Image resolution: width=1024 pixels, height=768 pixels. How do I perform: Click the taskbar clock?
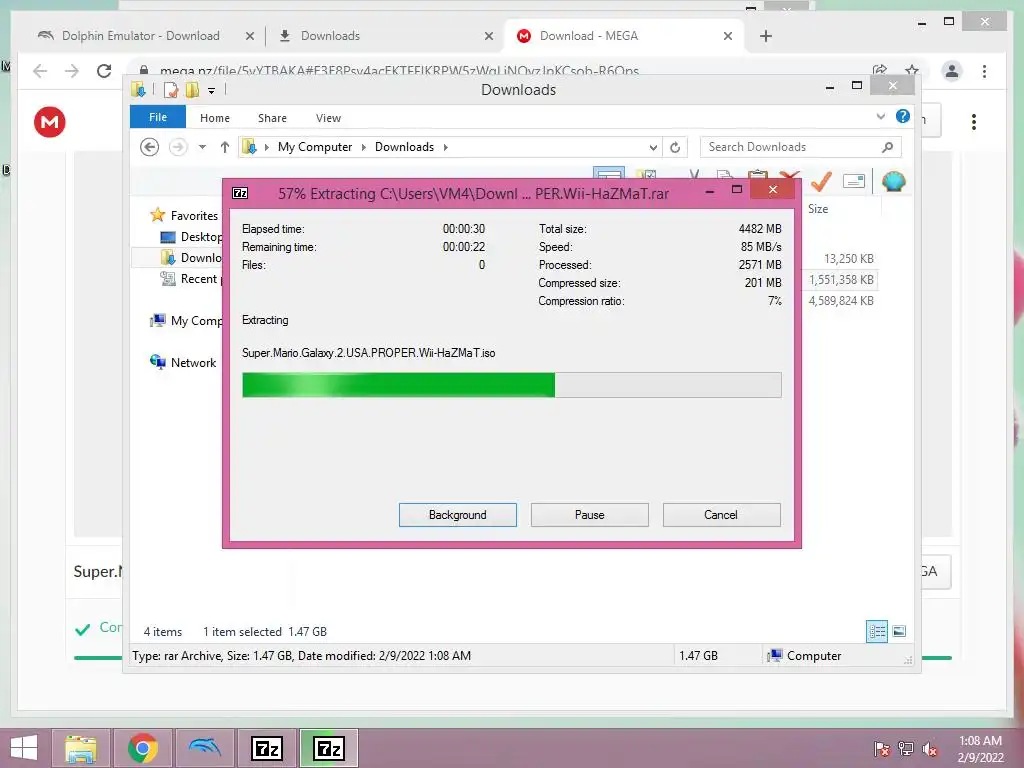980,749
